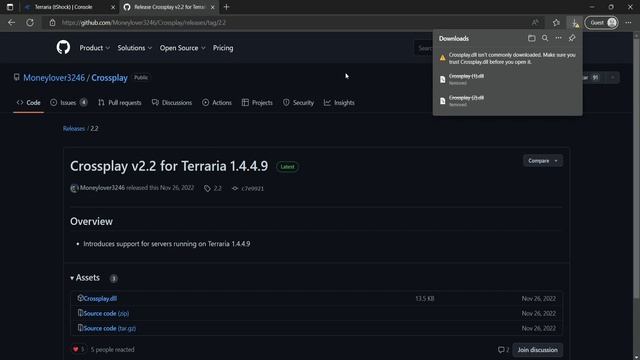Screen dimensions: 640x360
Task: Click the site info lock icon
Action: [52, 23]
